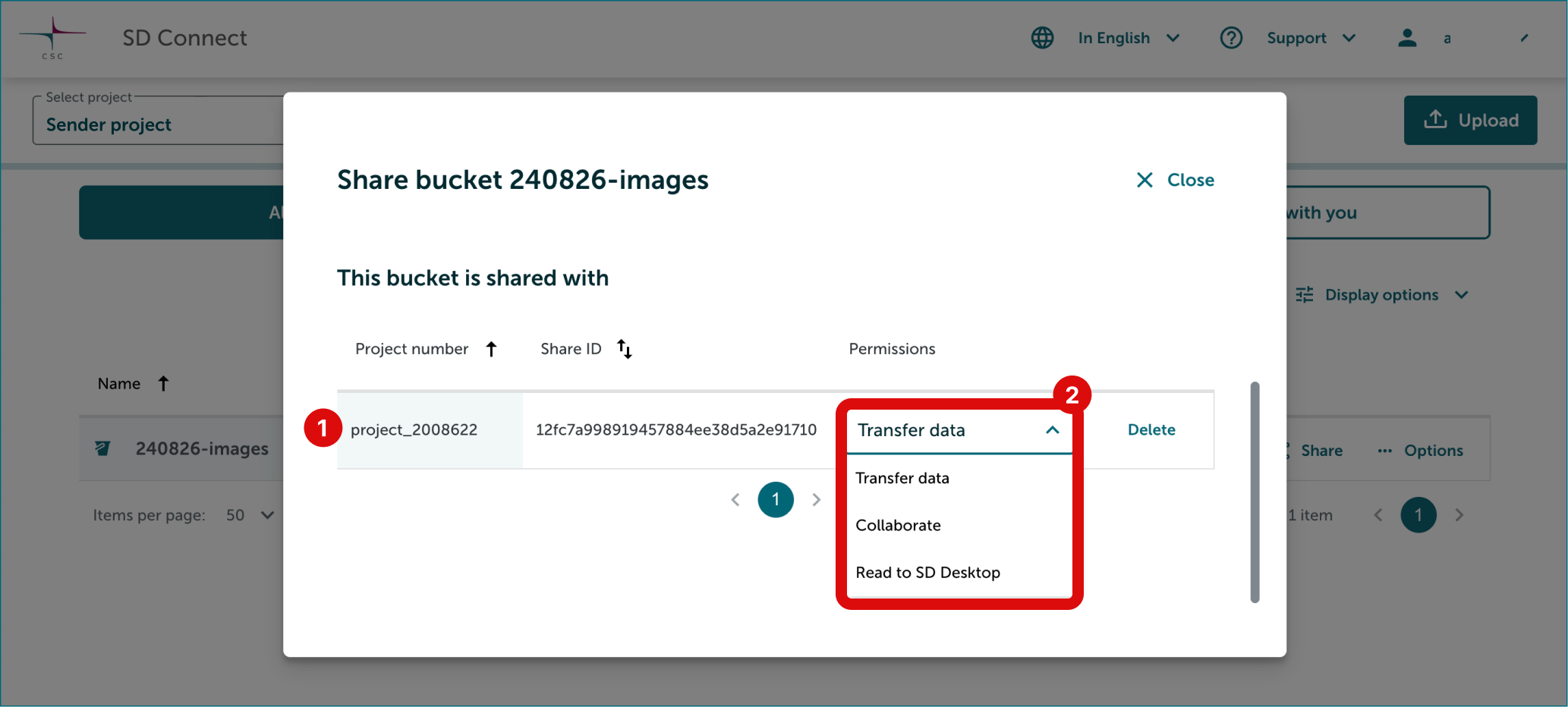Image resolution: width=1568 pixels, height=707 pixels.
Task: Select Read to SD Desktop option
Action: click(959, 572)
